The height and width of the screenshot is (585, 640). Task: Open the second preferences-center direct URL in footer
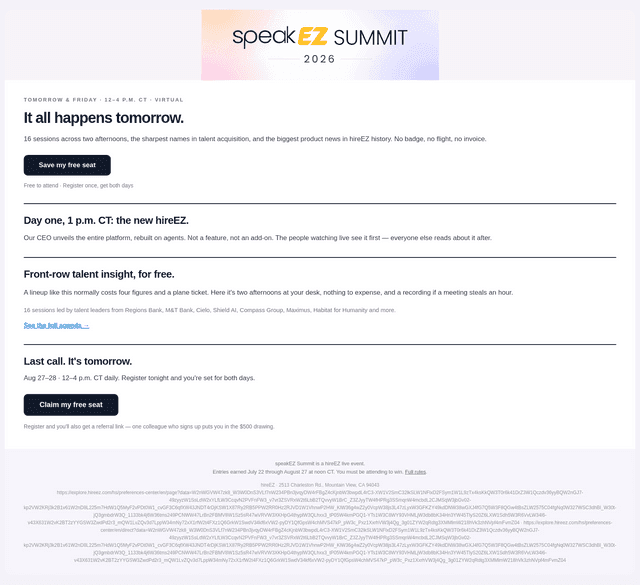point(320,541)
